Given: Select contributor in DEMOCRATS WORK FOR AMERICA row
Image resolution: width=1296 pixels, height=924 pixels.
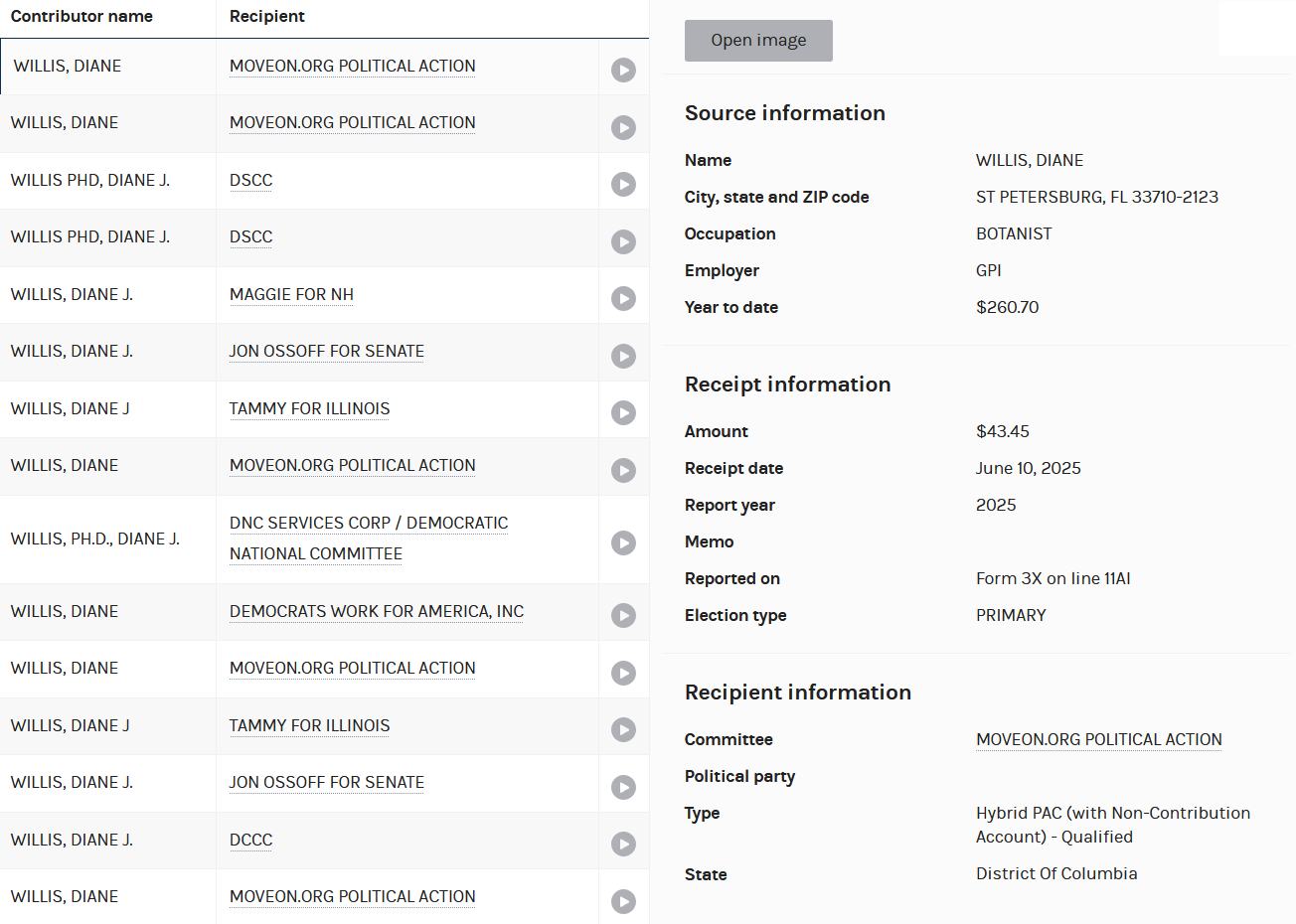Looking at the screenshot, I should click(65, 611).
